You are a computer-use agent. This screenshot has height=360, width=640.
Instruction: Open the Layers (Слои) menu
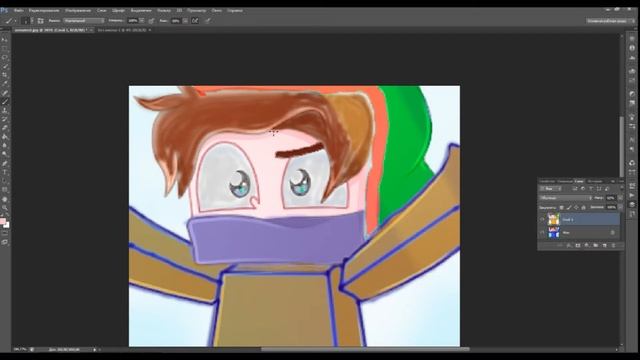point(102,11)
